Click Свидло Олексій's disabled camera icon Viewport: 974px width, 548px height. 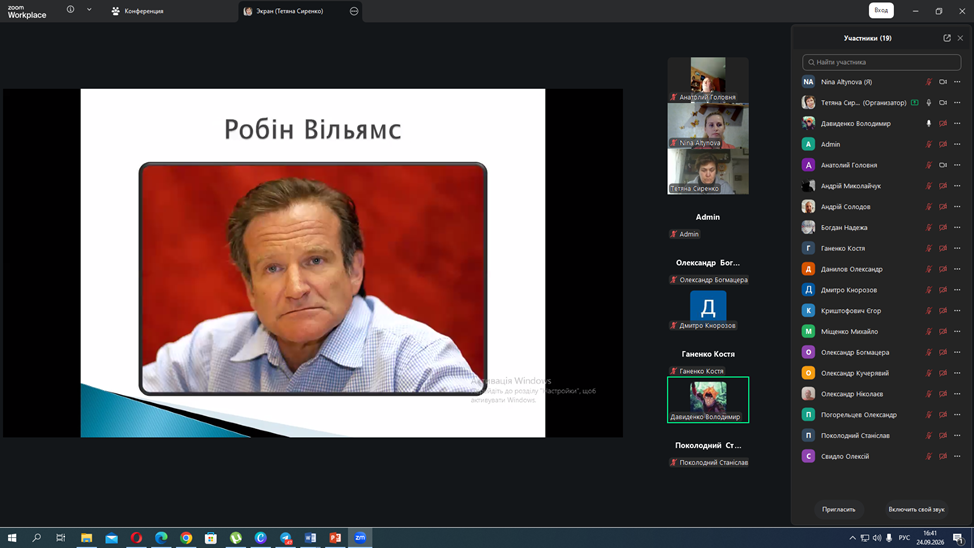pos(943,457)
